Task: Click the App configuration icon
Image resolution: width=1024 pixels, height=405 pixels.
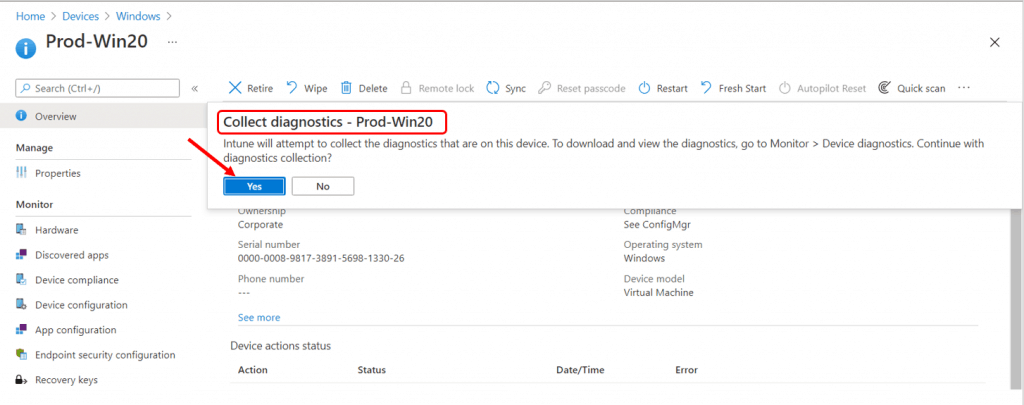Action: click(22, 330)
